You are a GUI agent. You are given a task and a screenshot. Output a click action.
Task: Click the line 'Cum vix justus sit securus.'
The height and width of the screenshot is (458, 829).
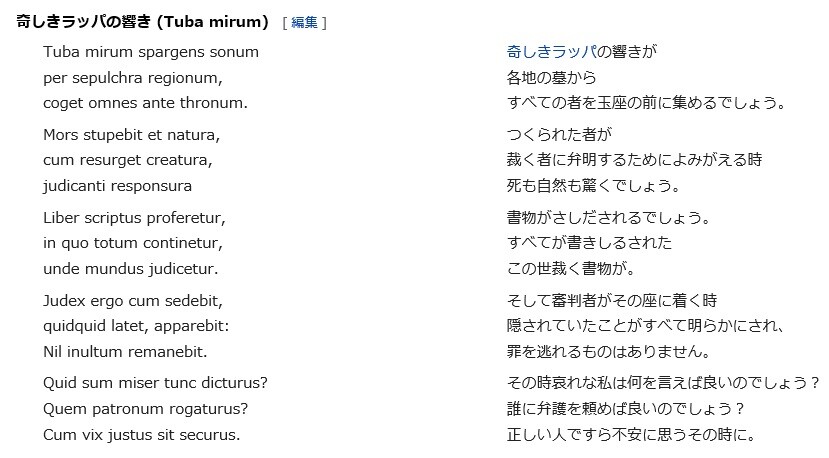pyautogui.click(x=142, y=435)
